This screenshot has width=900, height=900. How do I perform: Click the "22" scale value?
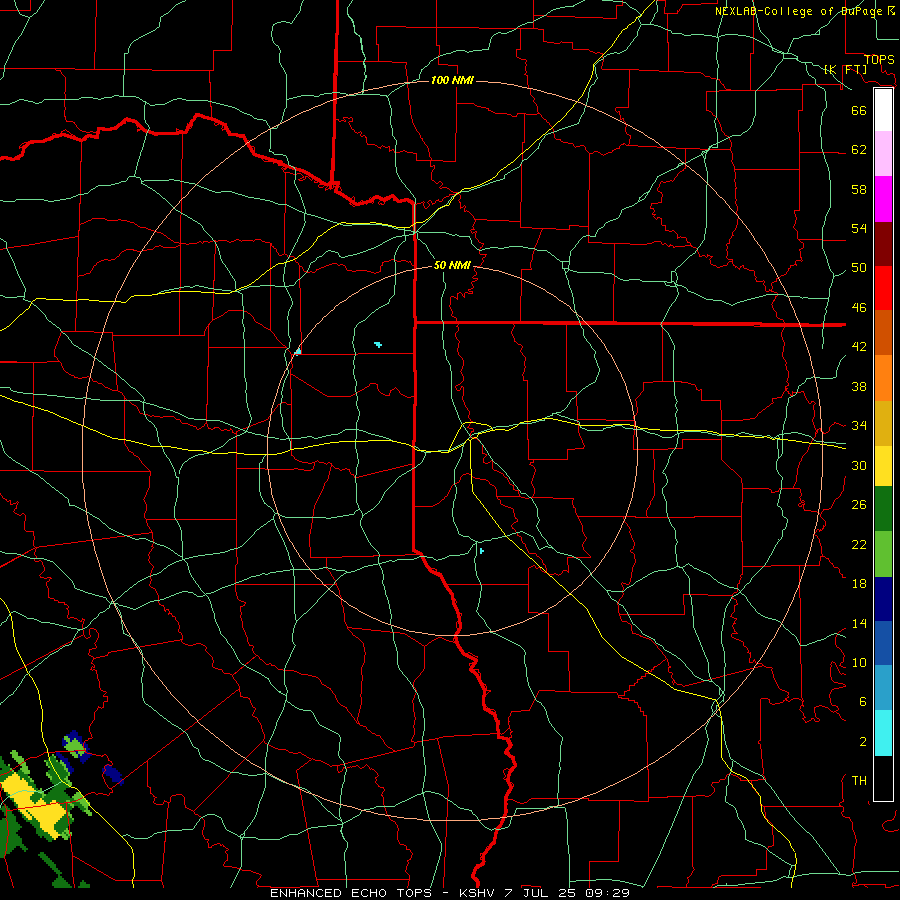pyautogui.click(x=859, y=545)
